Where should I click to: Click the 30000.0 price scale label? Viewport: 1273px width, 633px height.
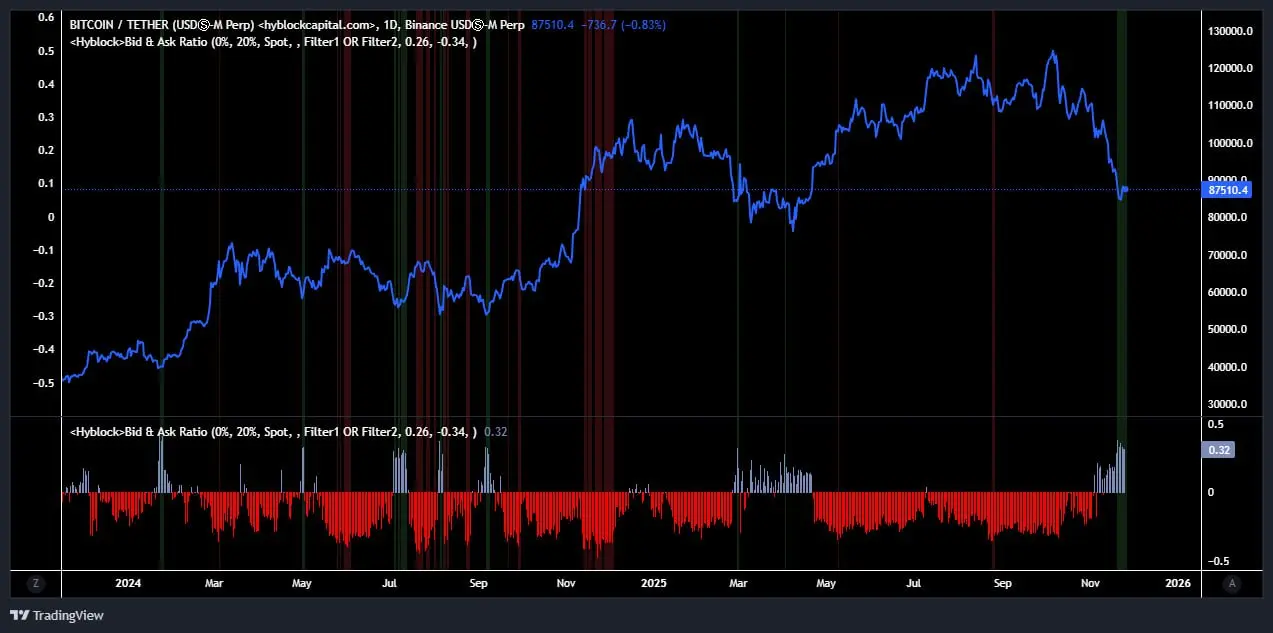pos(1229,404)
